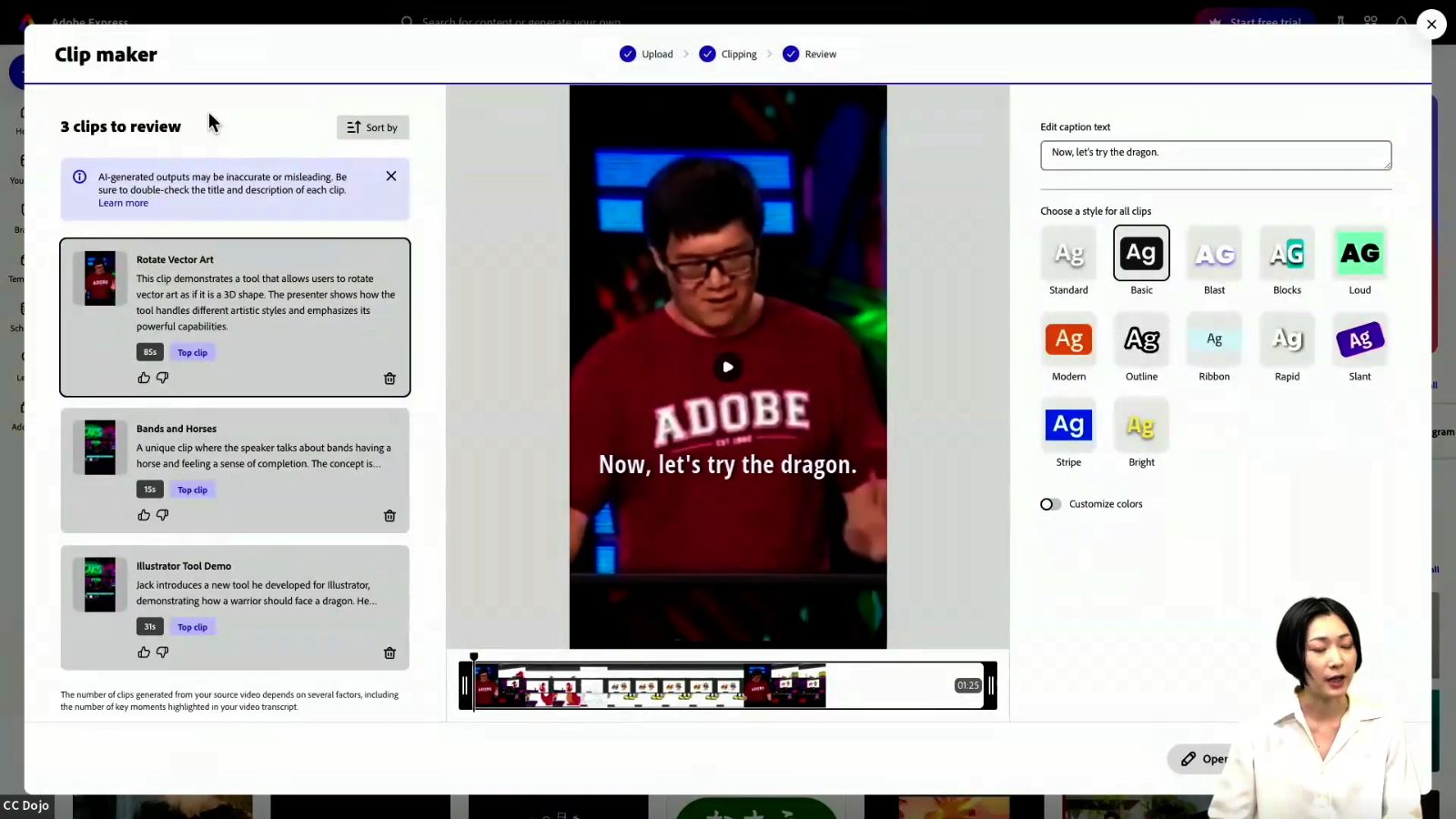This screenshot has width=1456, height=819.
Task: Pick the Loud caption style
Action: 1360,253
